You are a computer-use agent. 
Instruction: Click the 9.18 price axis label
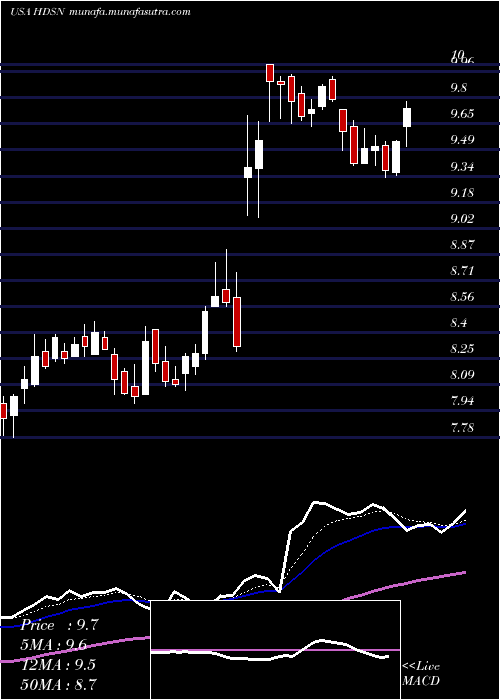tap(462, 193)
